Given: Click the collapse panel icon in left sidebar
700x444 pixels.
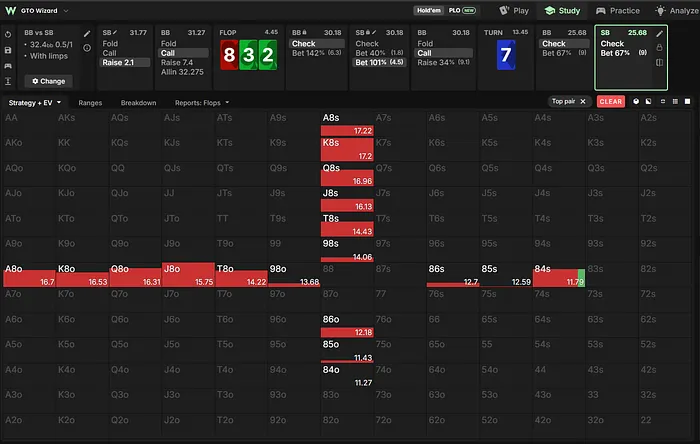Looking at the screenshot, I should pyautogui.click(x=8, y=81).
